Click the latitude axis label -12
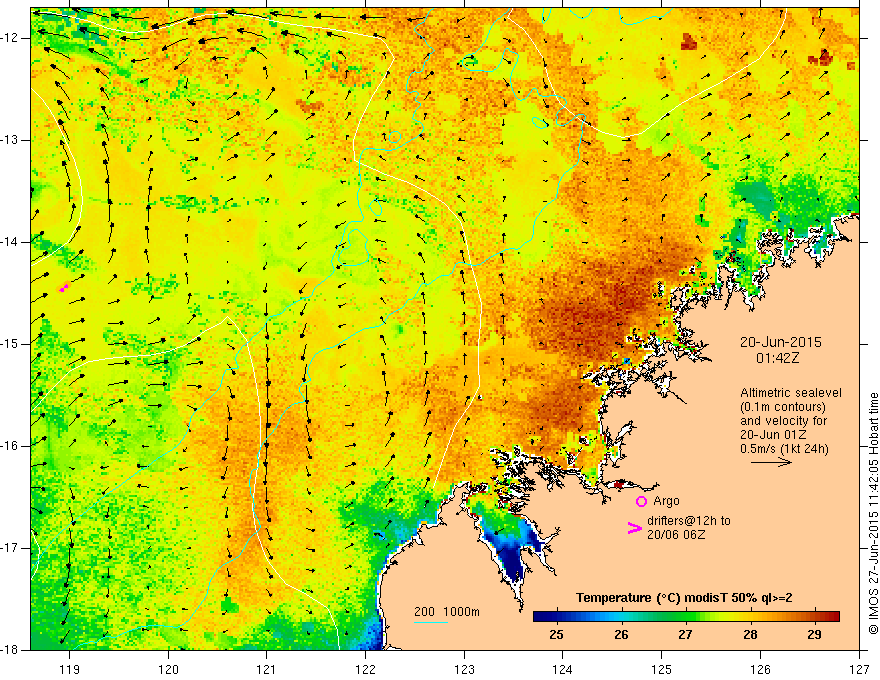Screen dimensions: 880x680 11,38
